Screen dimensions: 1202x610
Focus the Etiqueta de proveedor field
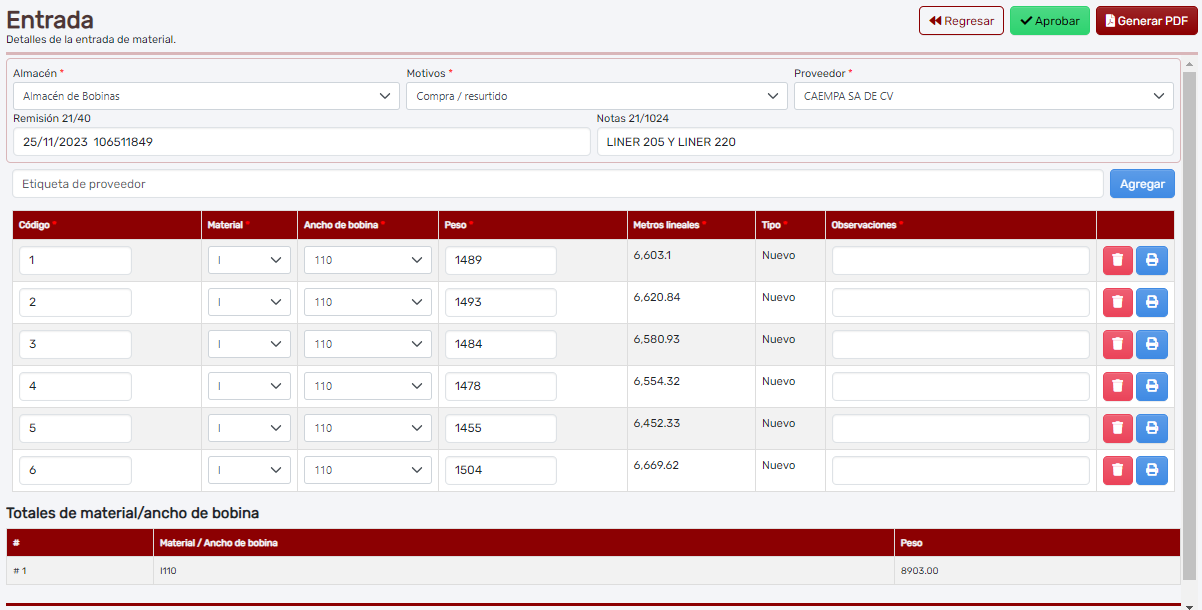pos(557,184)
